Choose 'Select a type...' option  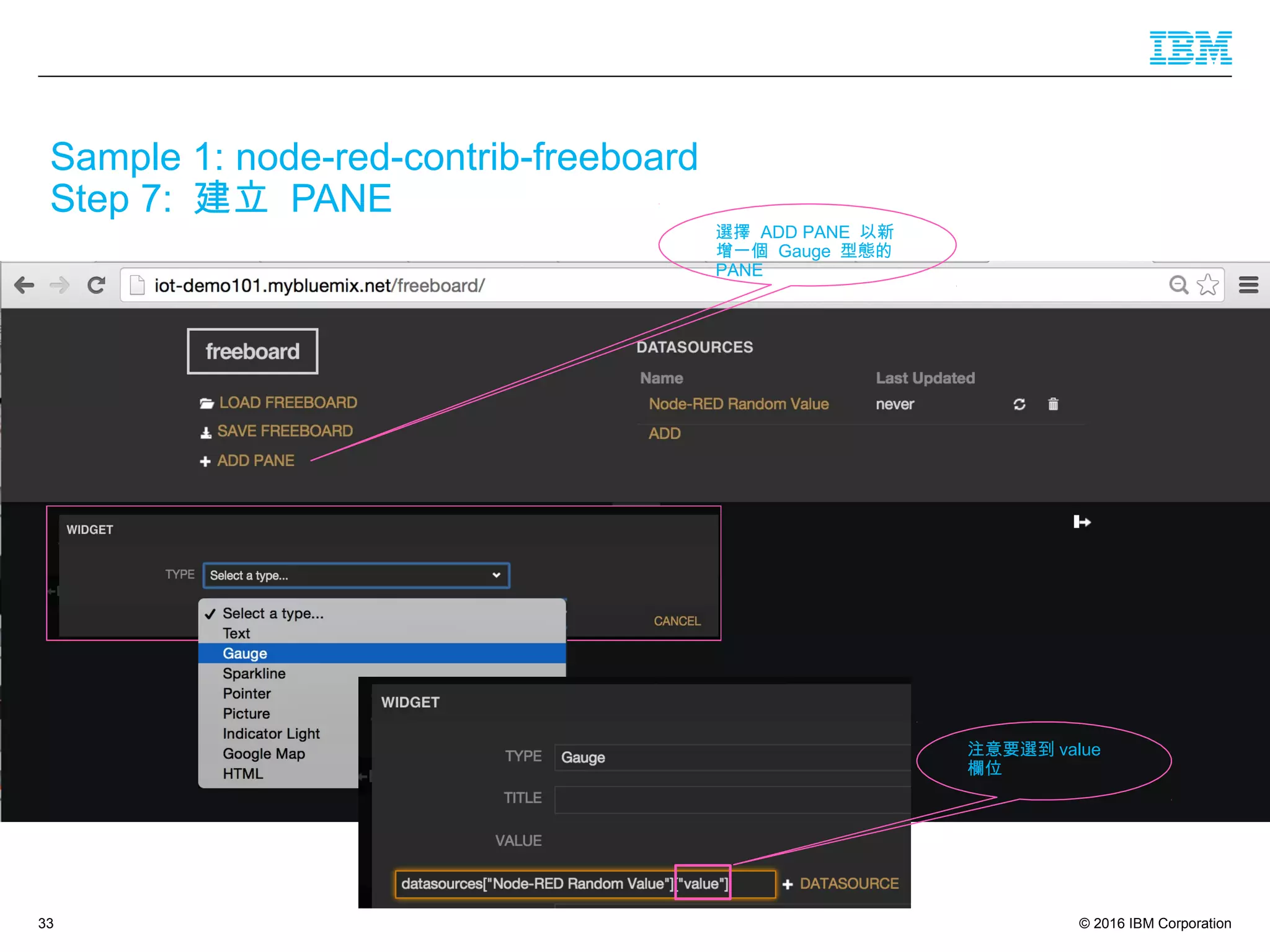[x=382, y=614]
